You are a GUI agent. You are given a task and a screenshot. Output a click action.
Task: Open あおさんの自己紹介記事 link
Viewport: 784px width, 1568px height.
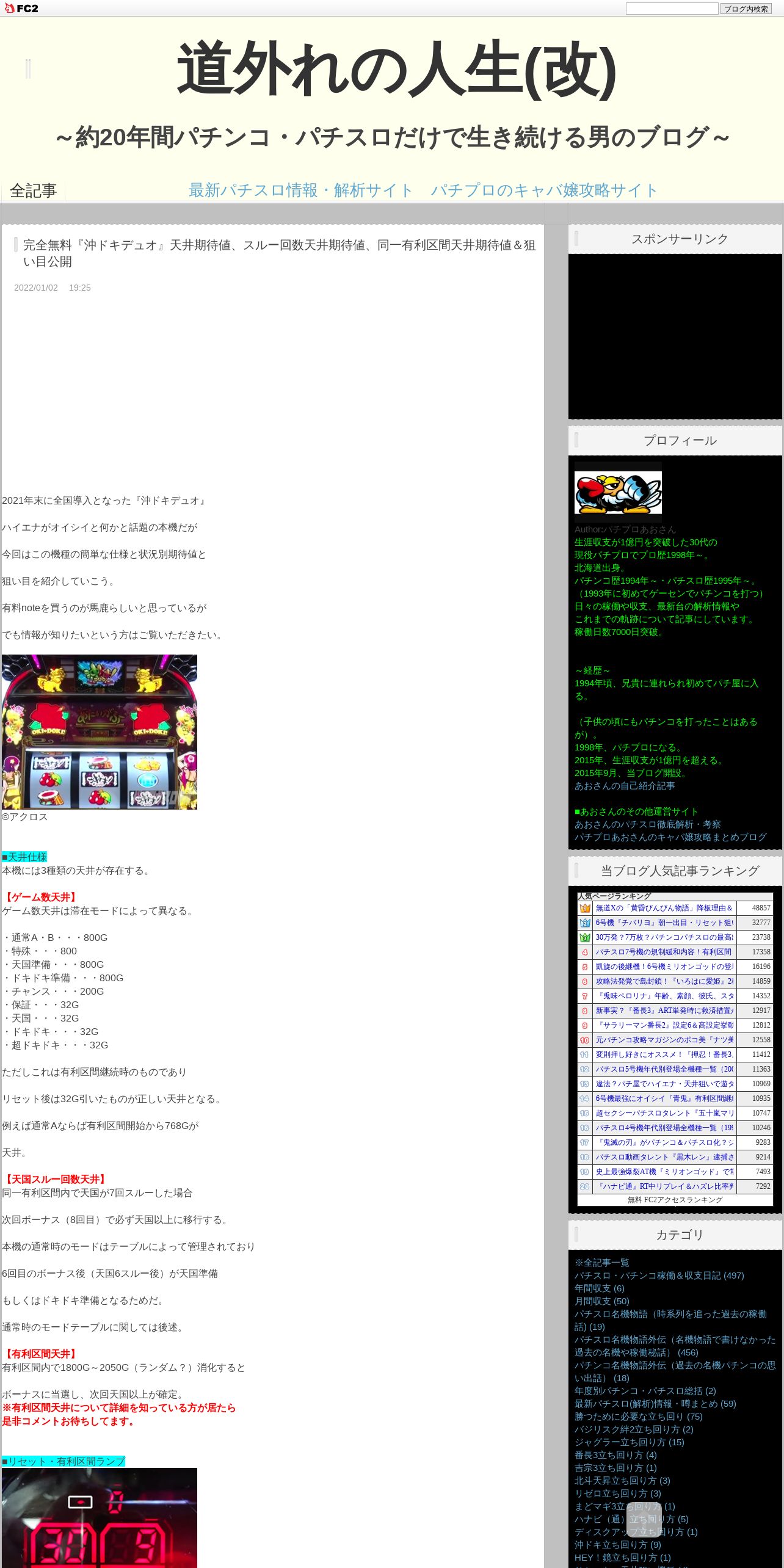625,786
